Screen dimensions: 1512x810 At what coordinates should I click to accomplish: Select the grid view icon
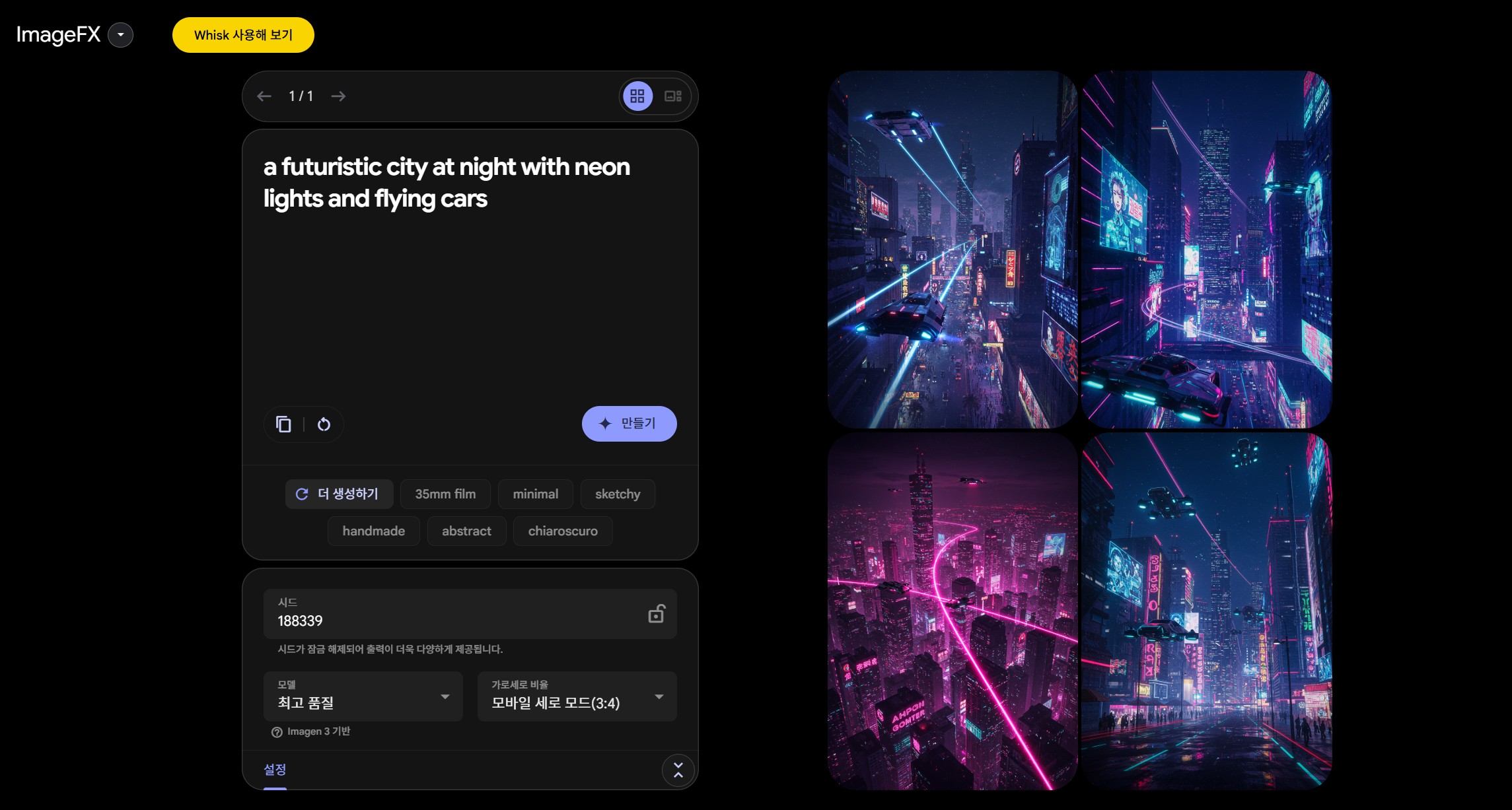(x=638, y=96)
